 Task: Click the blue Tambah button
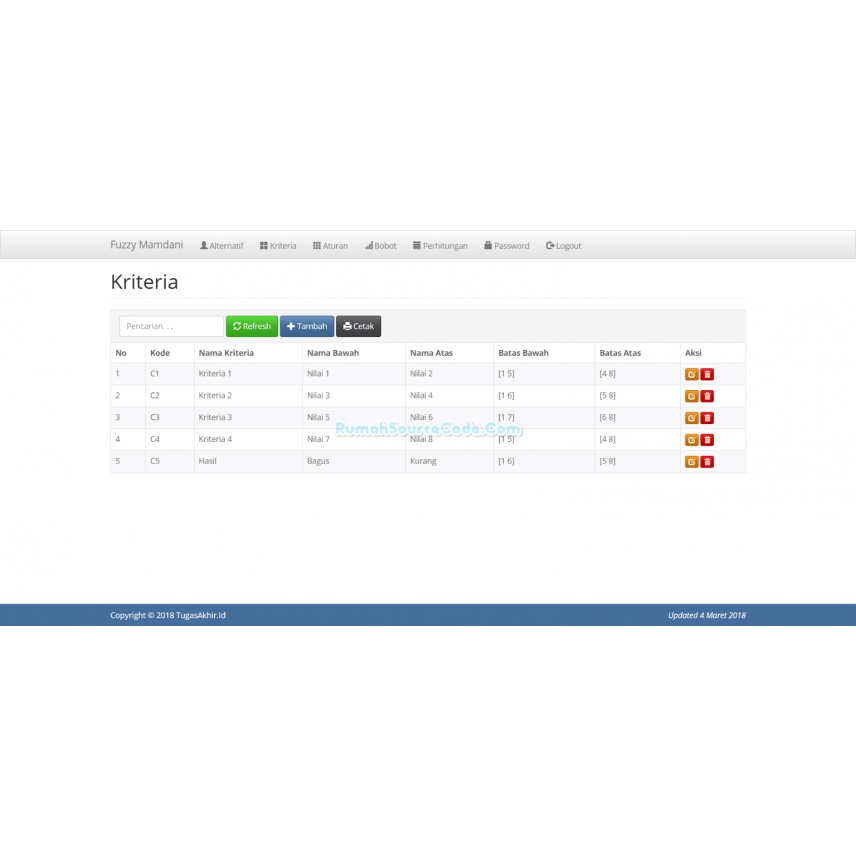pos(307,326)
